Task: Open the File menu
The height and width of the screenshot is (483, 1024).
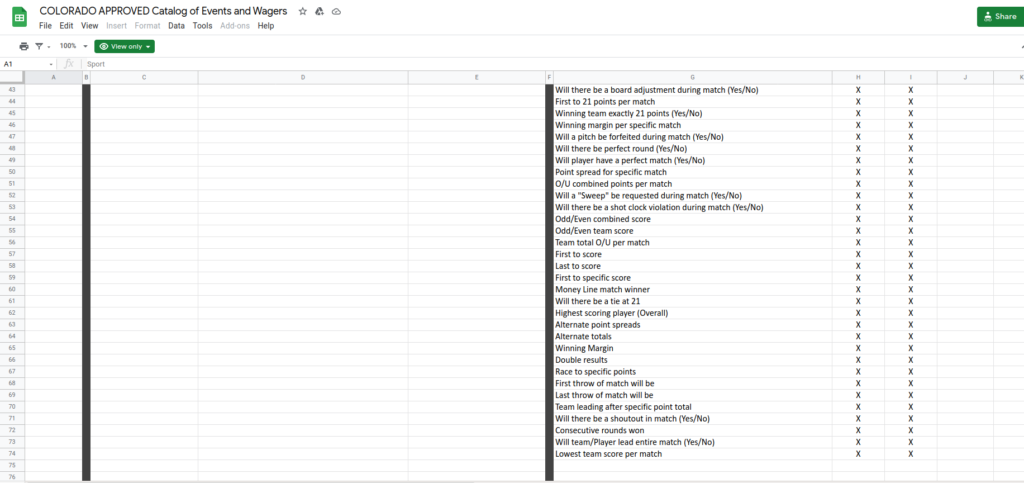Action: 45,26
